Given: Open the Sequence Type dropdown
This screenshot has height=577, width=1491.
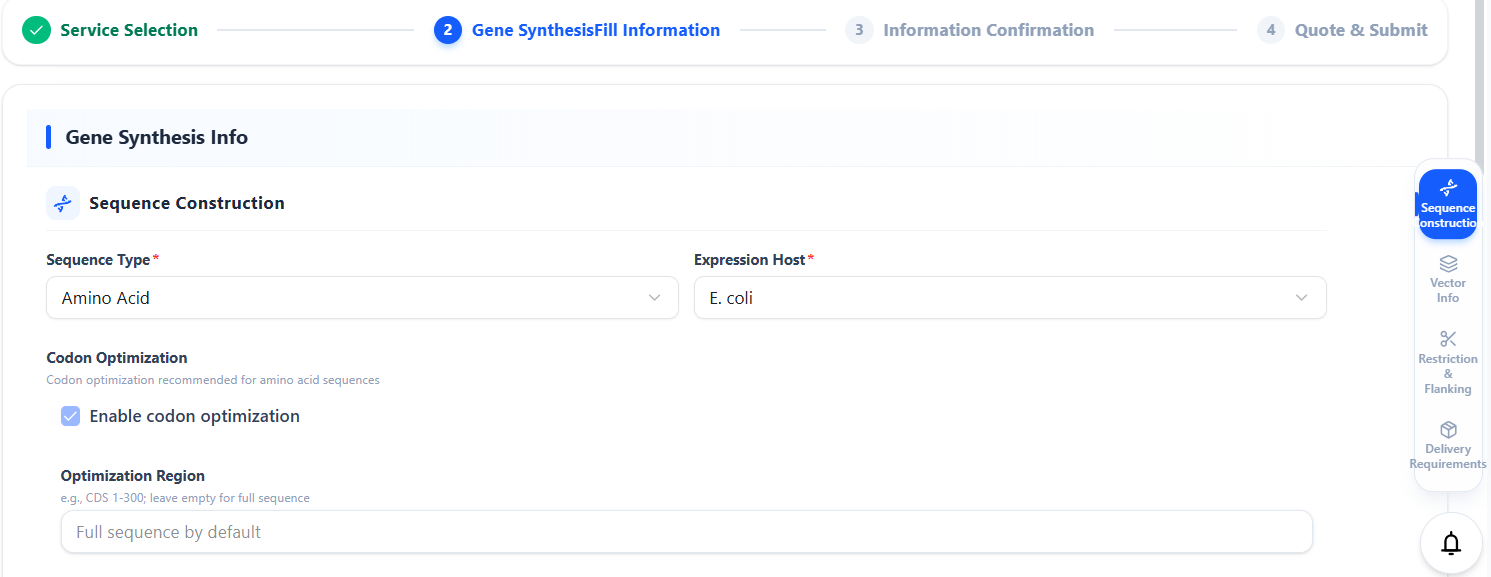Looking at the screenshot, I should pos(362,298).
